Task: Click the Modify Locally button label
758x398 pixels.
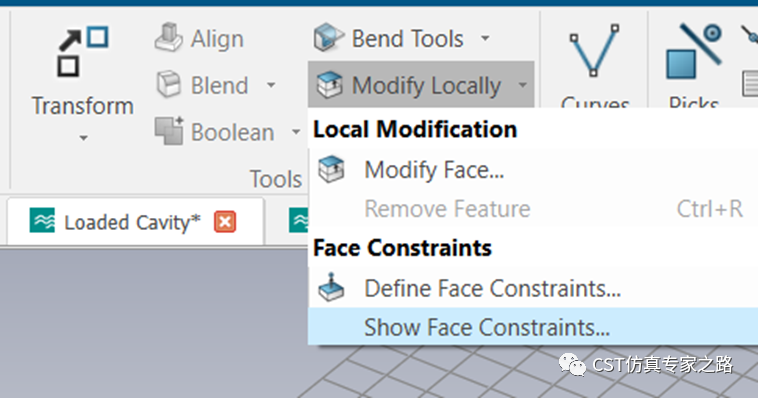Action: [x=426, y=86]
